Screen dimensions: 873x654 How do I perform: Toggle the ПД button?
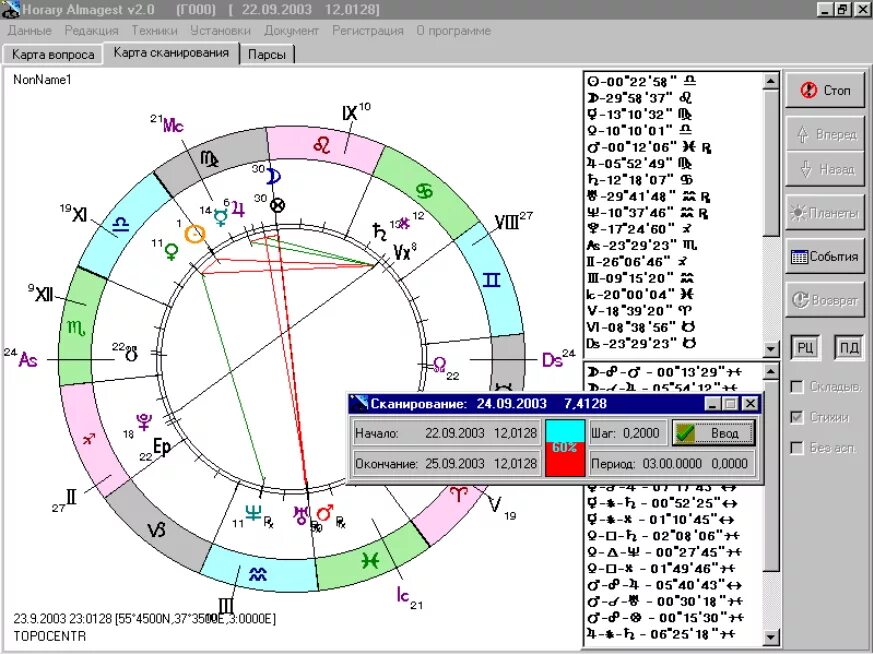click(x=849, y=348)
